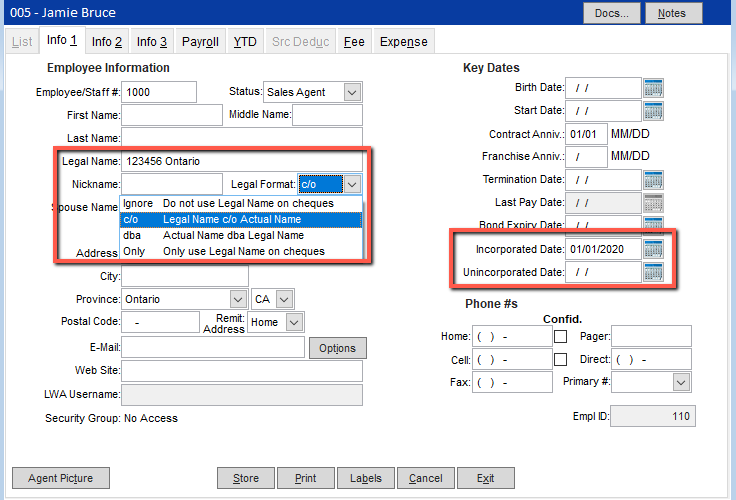Click the Src Deduc tab
The height and width of the screenshot is (500, 736).
click(300, 41)
